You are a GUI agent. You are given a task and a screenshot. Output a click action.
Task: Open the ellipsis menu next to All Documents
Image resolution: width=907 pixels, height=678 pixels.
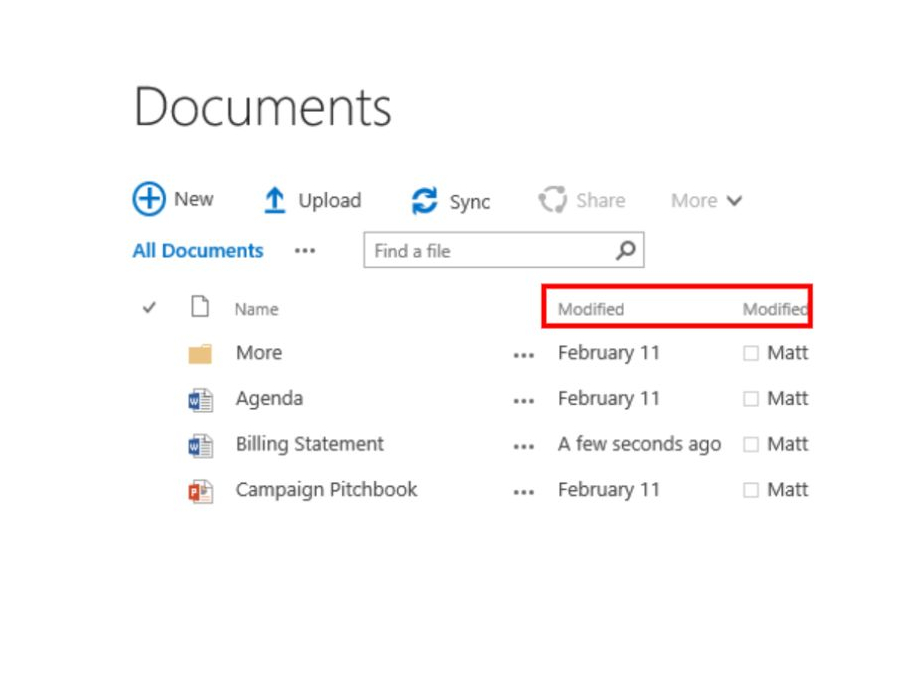coord(305,251)
